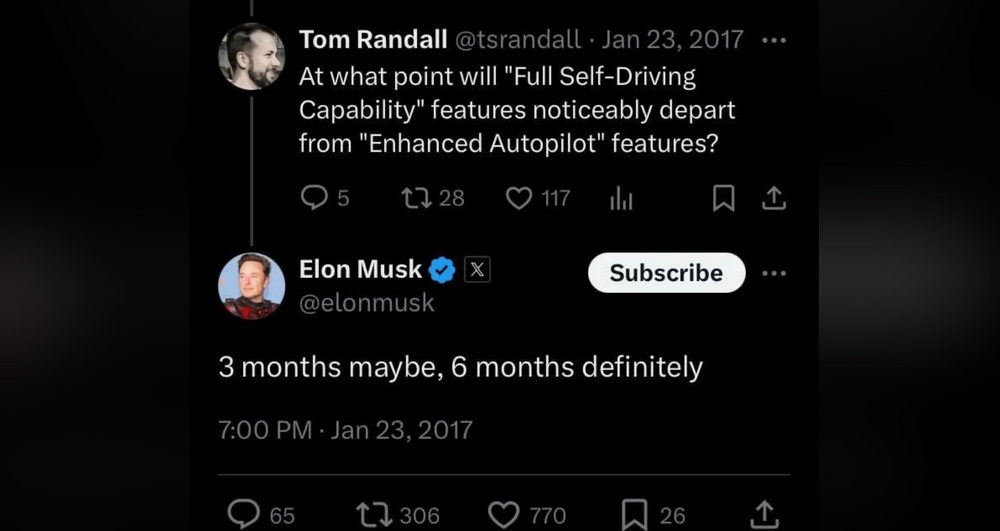Open Elon Musk's profile picture
The height and width of the screenshot is (531, 1000).
251,286
